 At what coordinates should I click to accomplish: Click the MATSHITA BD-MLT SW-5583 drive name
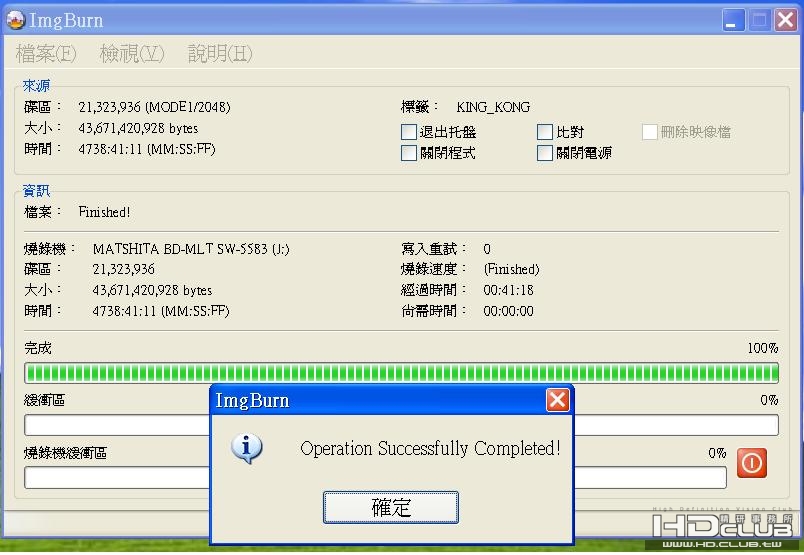[x=191, y=249]
